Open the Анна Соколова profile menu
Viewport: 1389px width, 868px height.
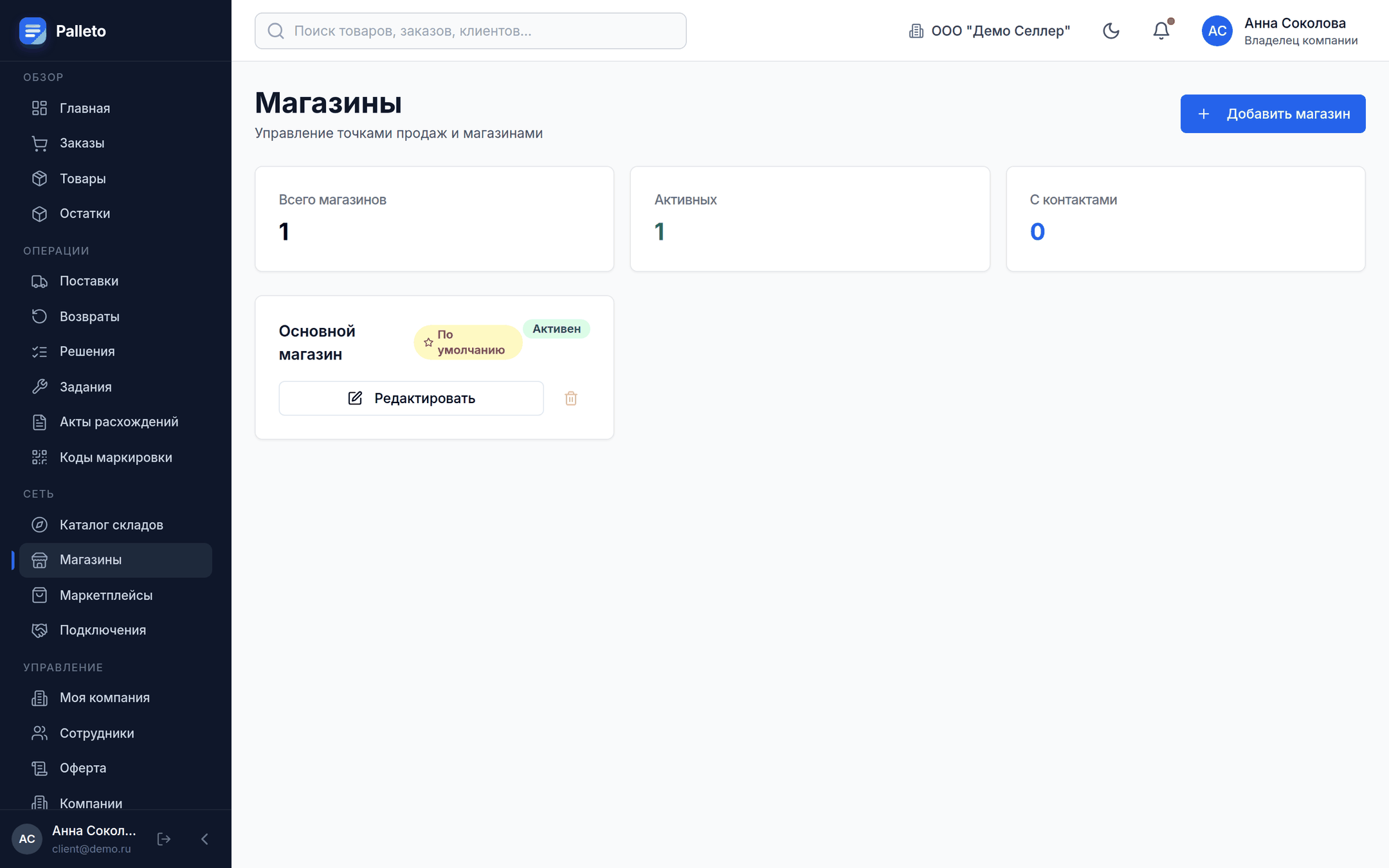(1280, 31)
